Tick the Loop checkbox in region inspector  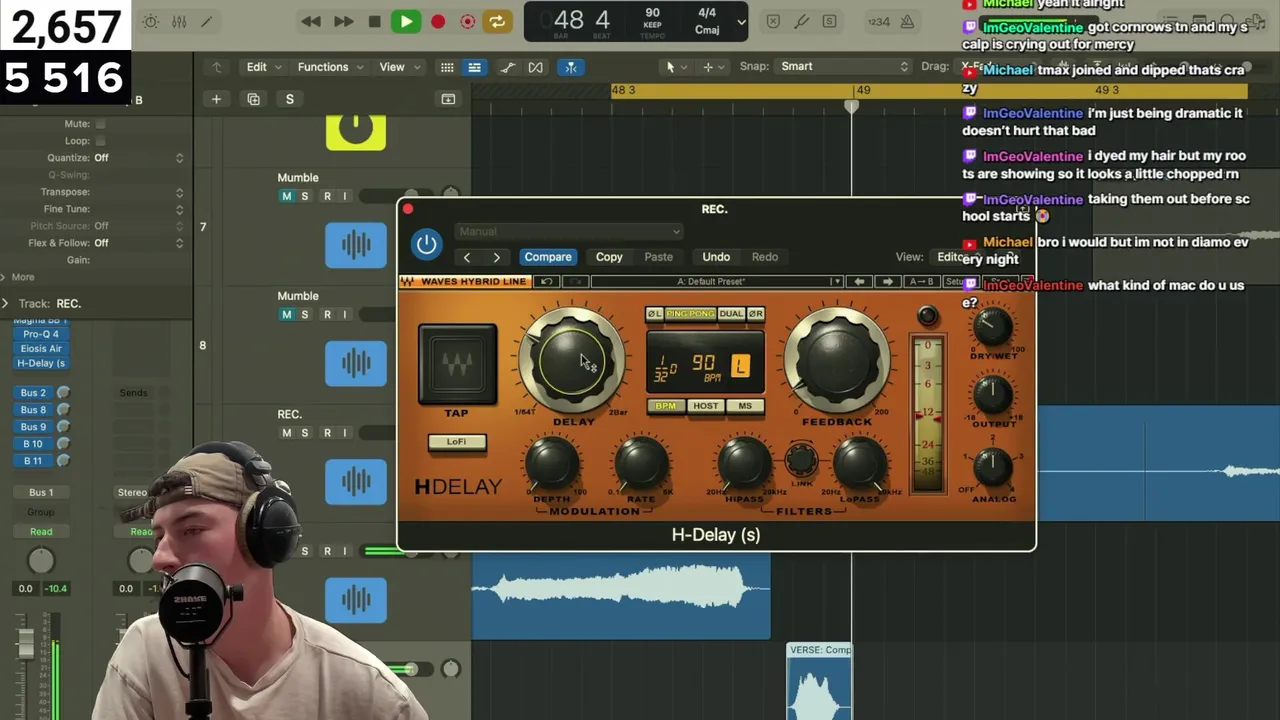point(100,141)
